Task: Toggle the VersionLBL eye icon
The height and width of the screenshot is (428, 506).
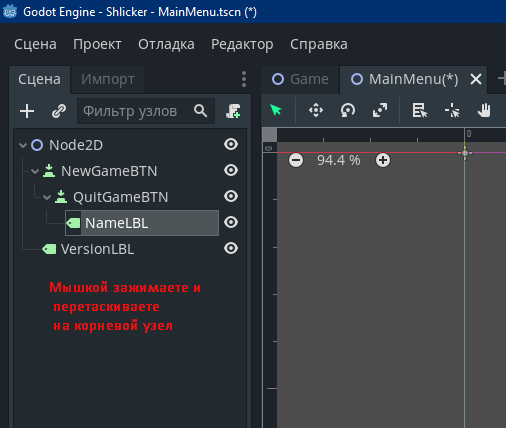Action: coord(231,248)
